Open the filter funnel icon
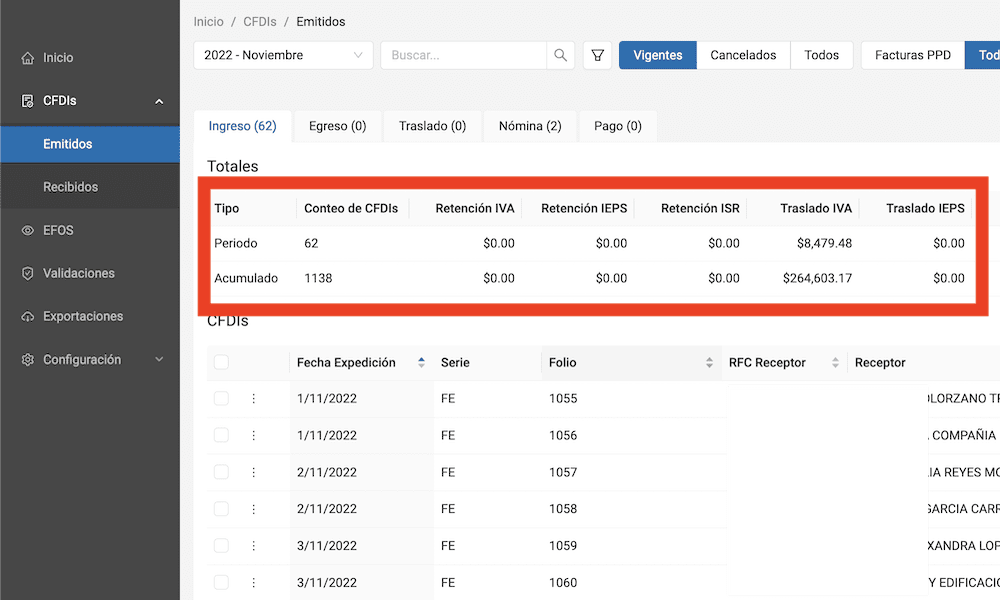Screen dimensions: 1000x600 [597, 56]
